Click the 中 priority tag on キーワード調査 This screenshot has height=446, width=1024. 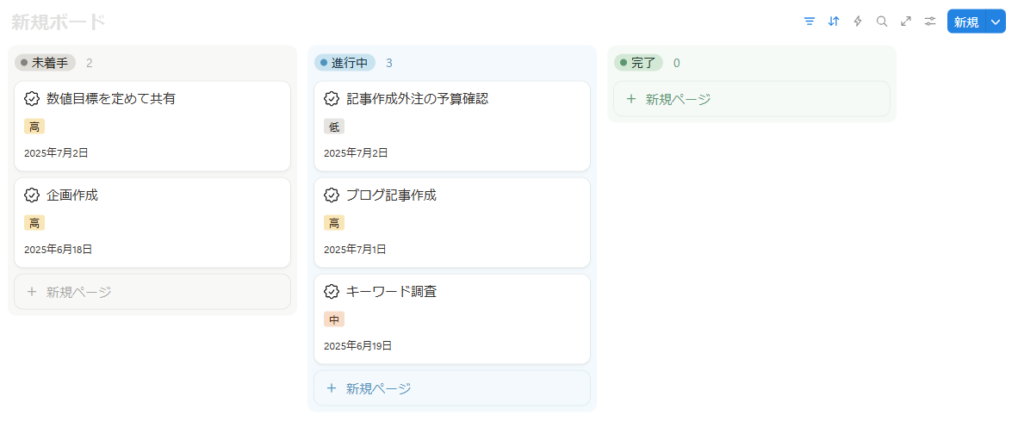pyautogui.click(x=335, y=319)
